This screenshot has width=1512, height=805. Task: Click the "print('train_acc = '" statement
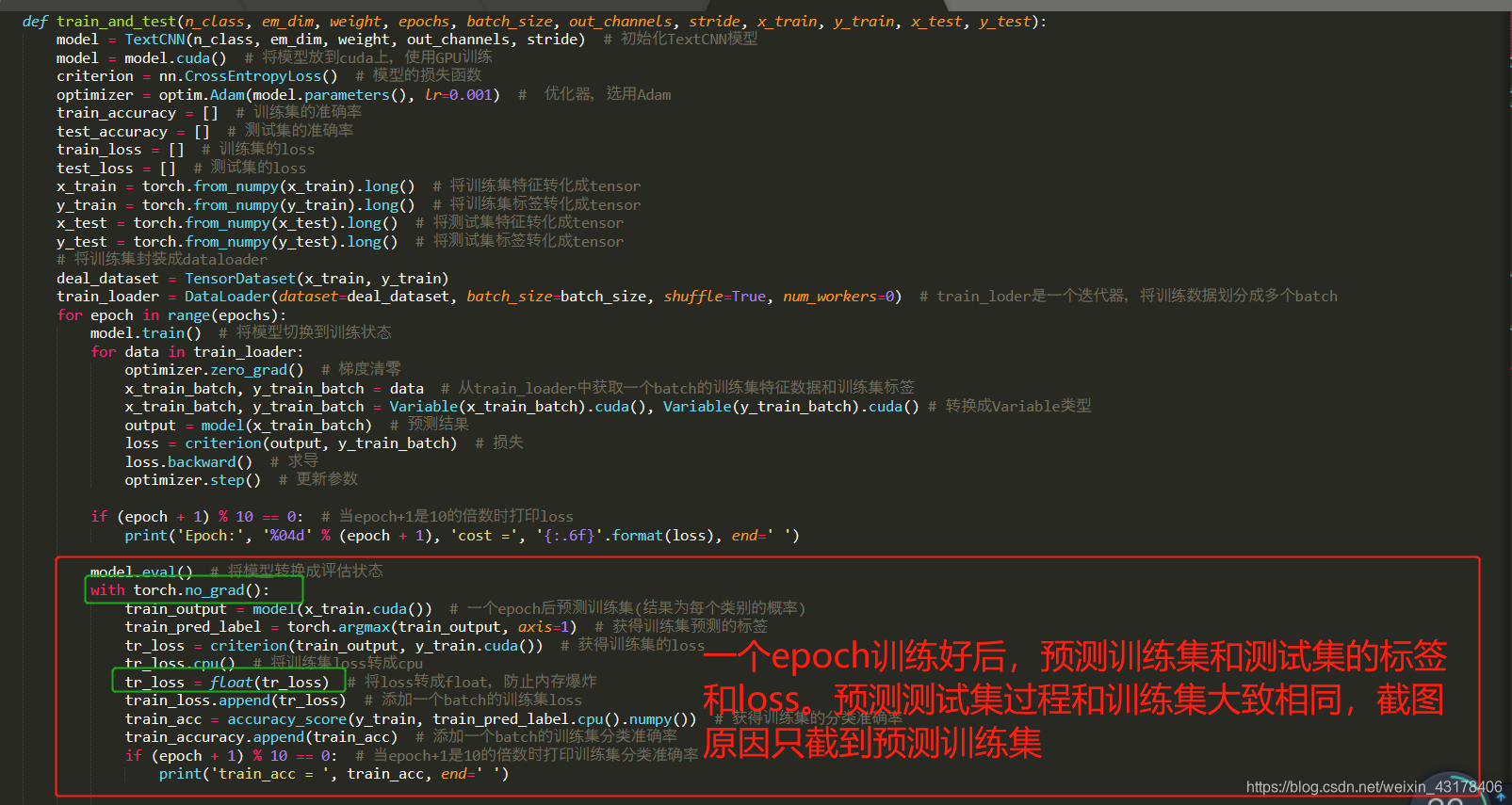[334, 774]
